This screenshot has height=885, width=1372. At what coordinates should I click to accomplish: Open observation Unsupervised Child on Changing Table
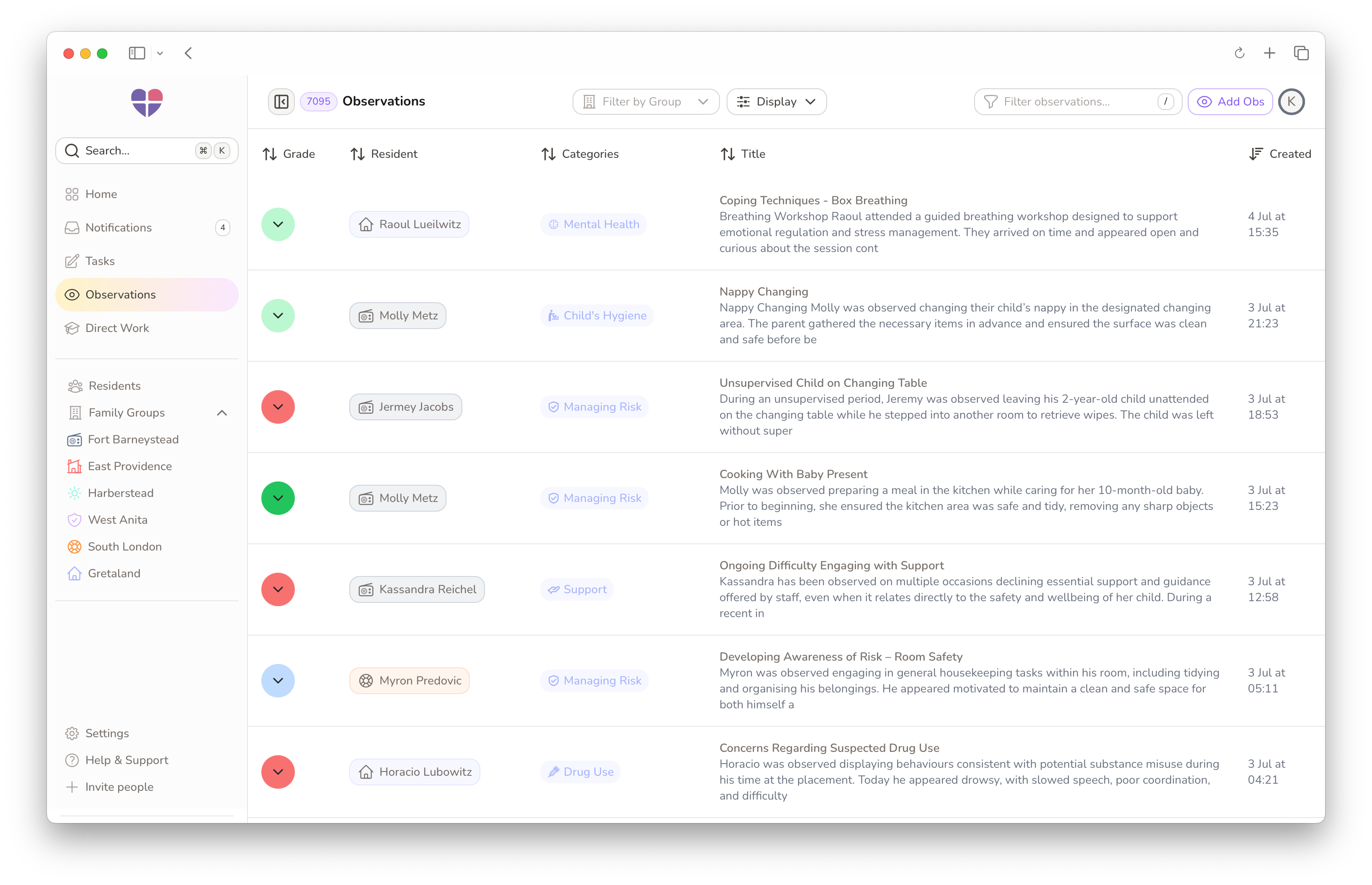[x=823, y=383]
